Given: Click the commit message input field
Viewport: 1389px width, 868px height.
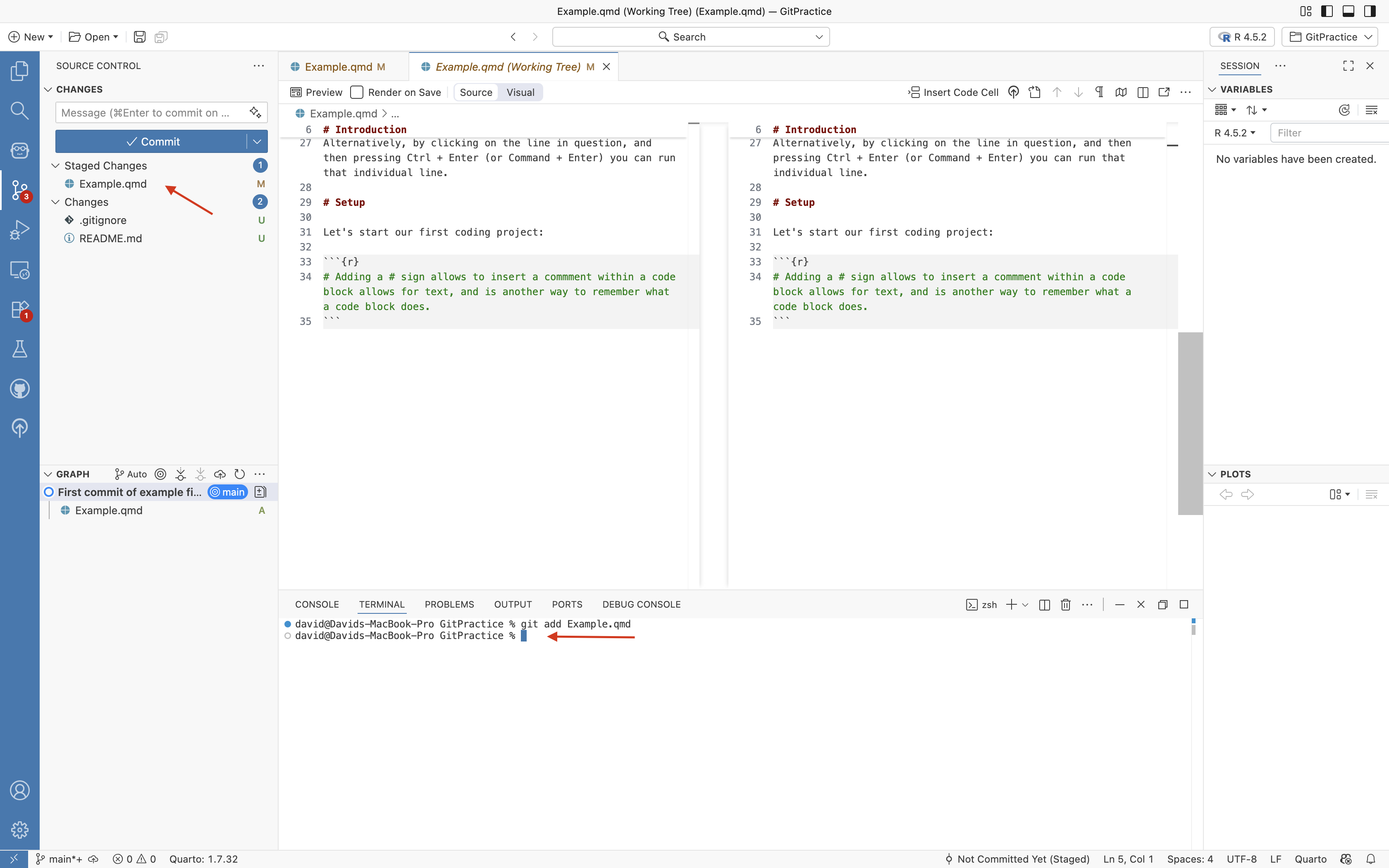Looking at the screenshot, I should point(150,113).
